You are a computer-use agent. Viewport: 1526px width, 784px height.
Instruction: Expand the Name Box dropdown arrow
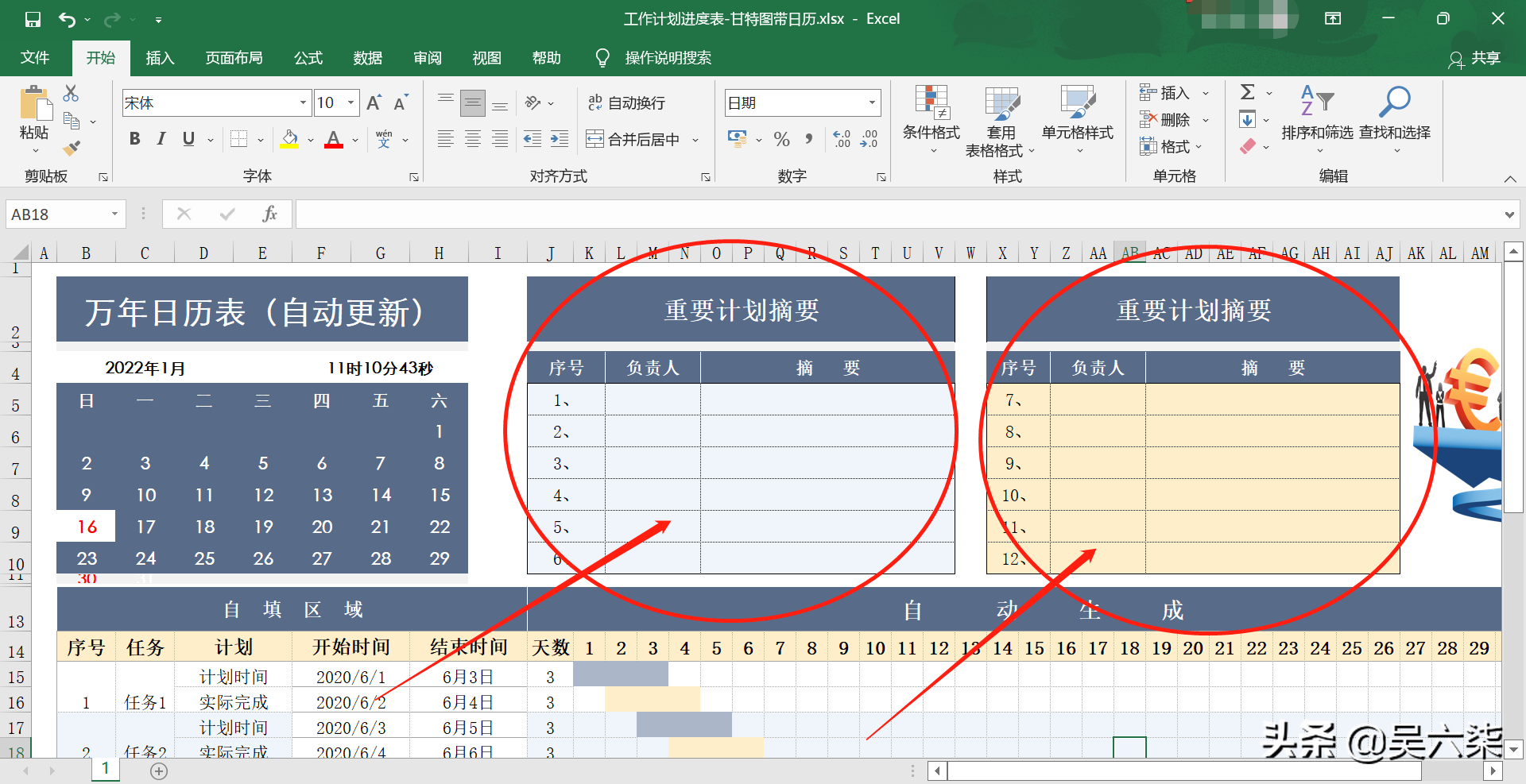click(x=114, y=214)
